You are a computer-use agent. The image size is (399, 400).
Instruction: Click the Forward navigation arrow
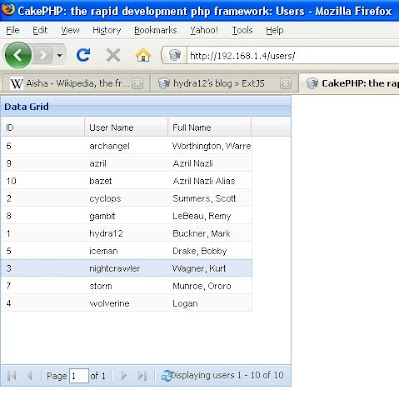43,55
